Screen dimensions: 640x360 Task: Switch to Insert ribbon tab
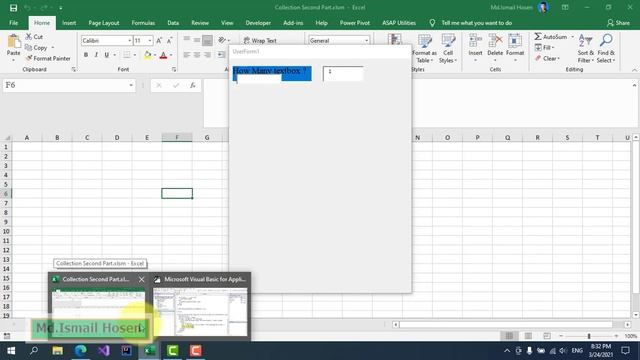point(69,23)
